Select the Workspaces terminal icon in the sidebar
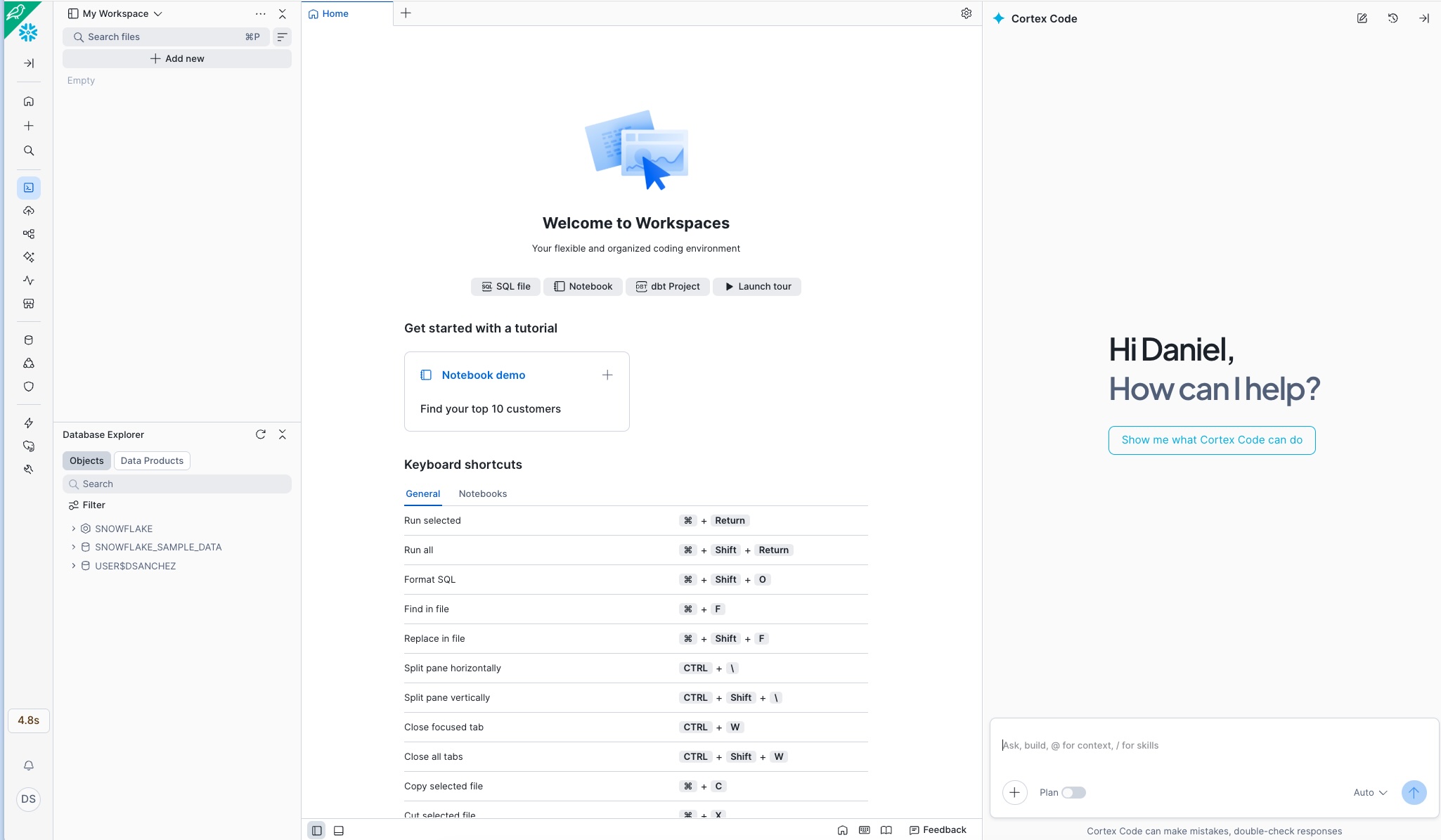The width and height of the screenshot is (1441, 840). (28, 187)
